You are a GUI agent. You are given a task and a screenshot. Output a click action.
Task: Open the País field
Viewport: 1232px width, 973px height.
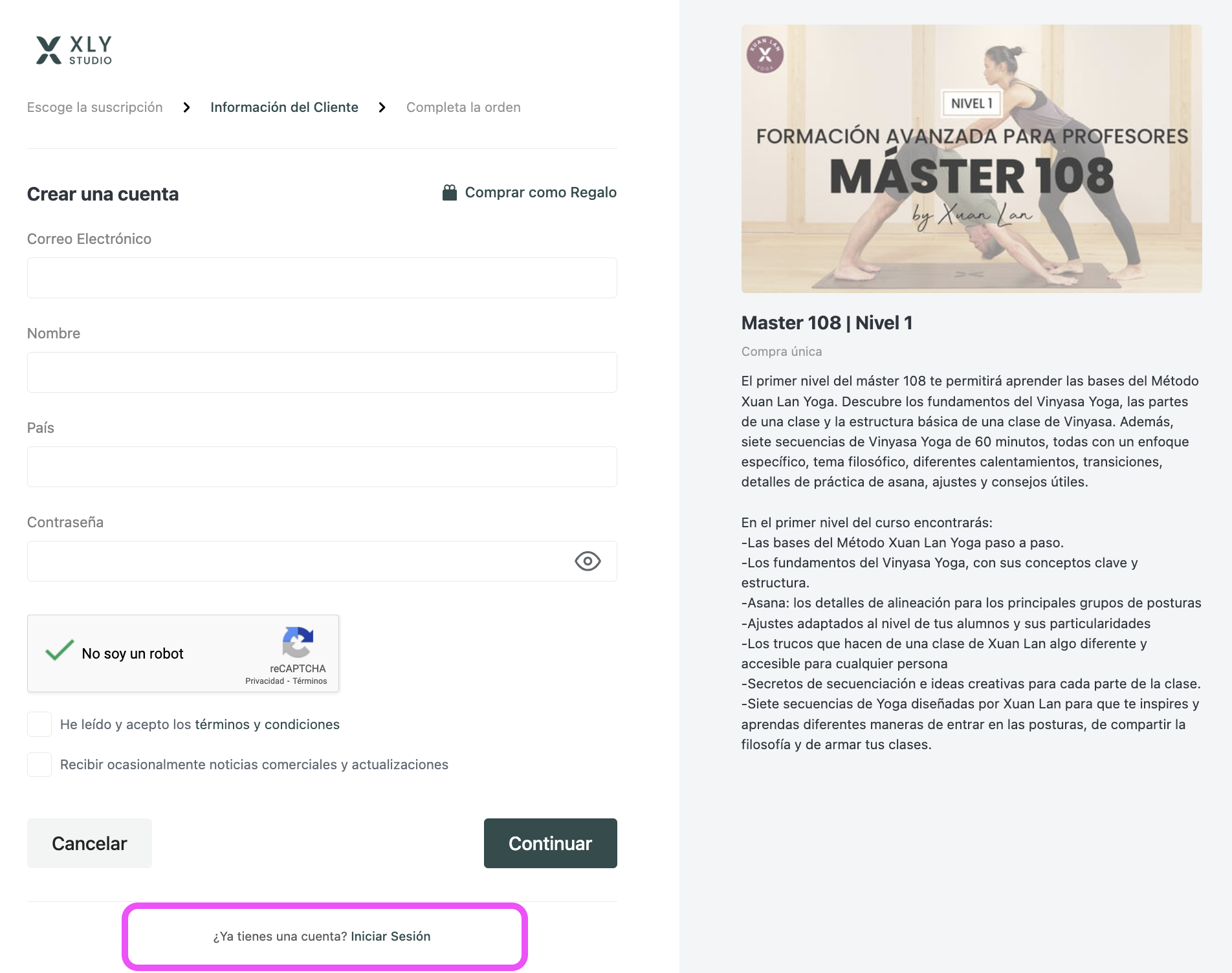322,466
